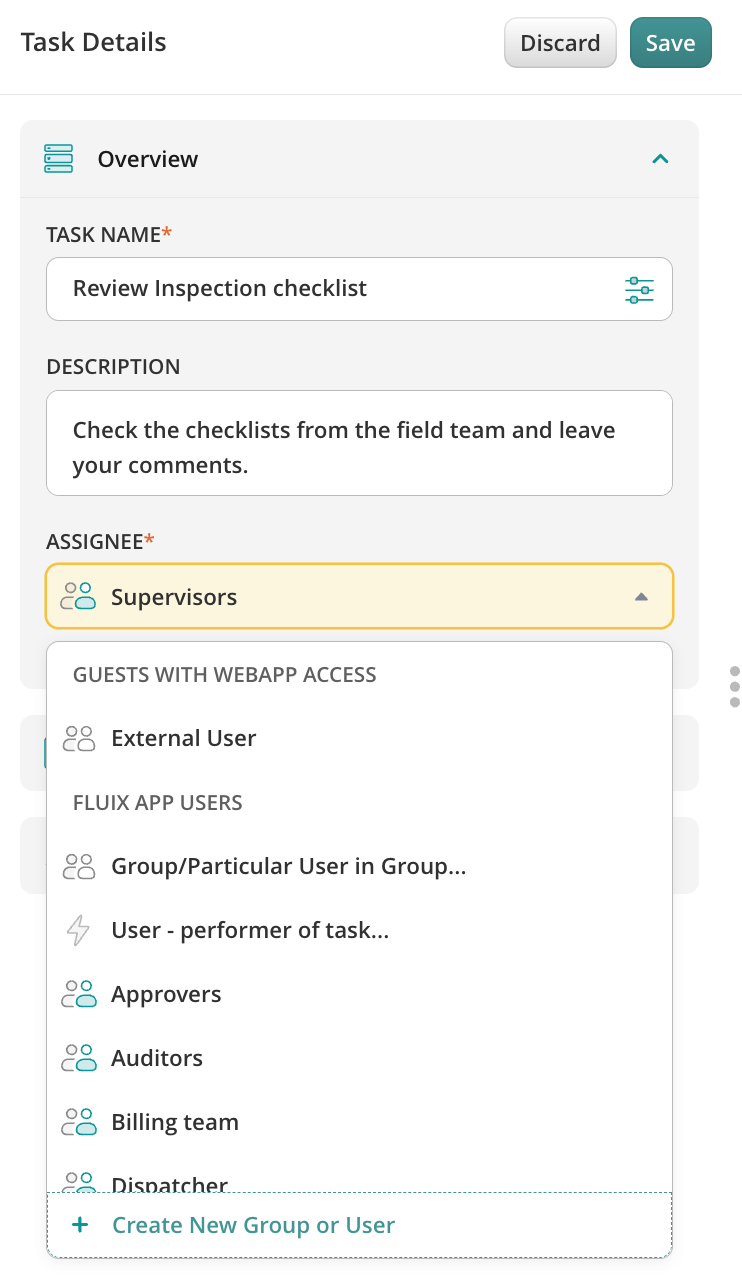Click the Billing team group icon
The width and height of the screenshot is (742, 1278).
point(78,1123)
